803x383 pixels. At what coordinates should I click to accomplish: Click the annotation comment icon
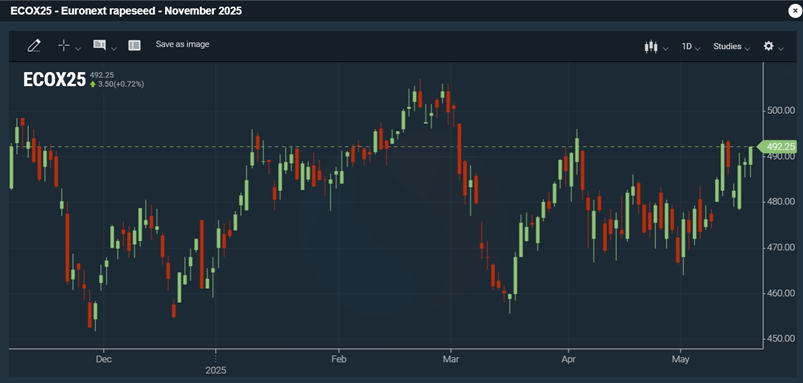[x=99, y=45]
